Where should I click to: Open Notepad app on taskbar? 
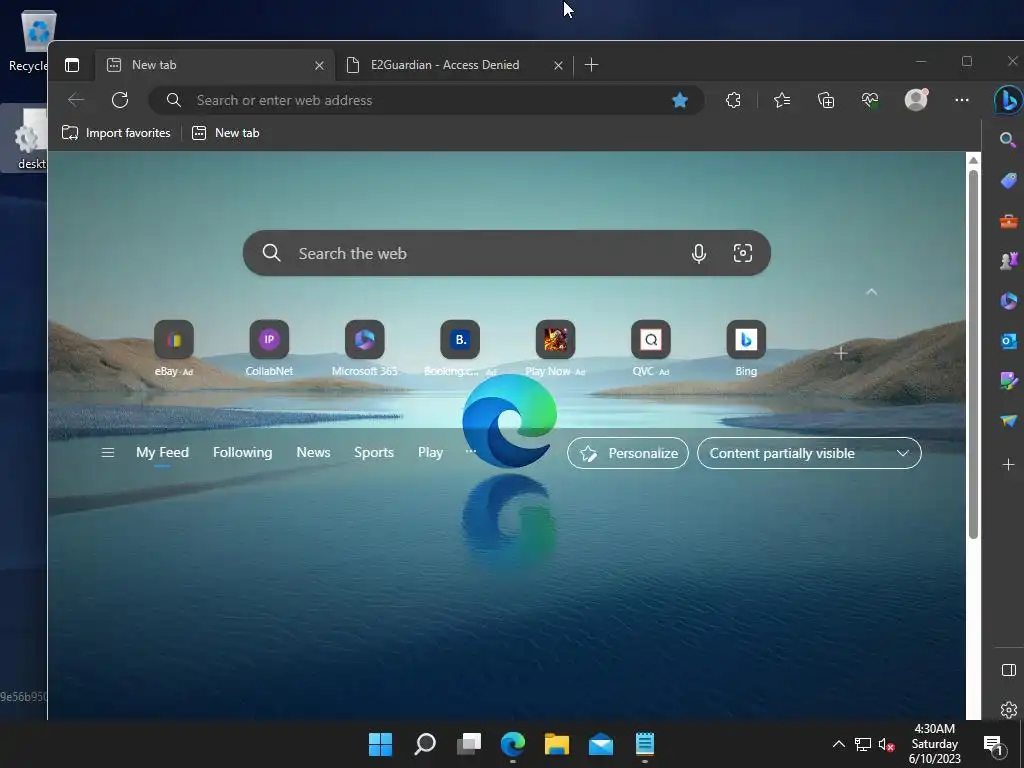[645, 744]
